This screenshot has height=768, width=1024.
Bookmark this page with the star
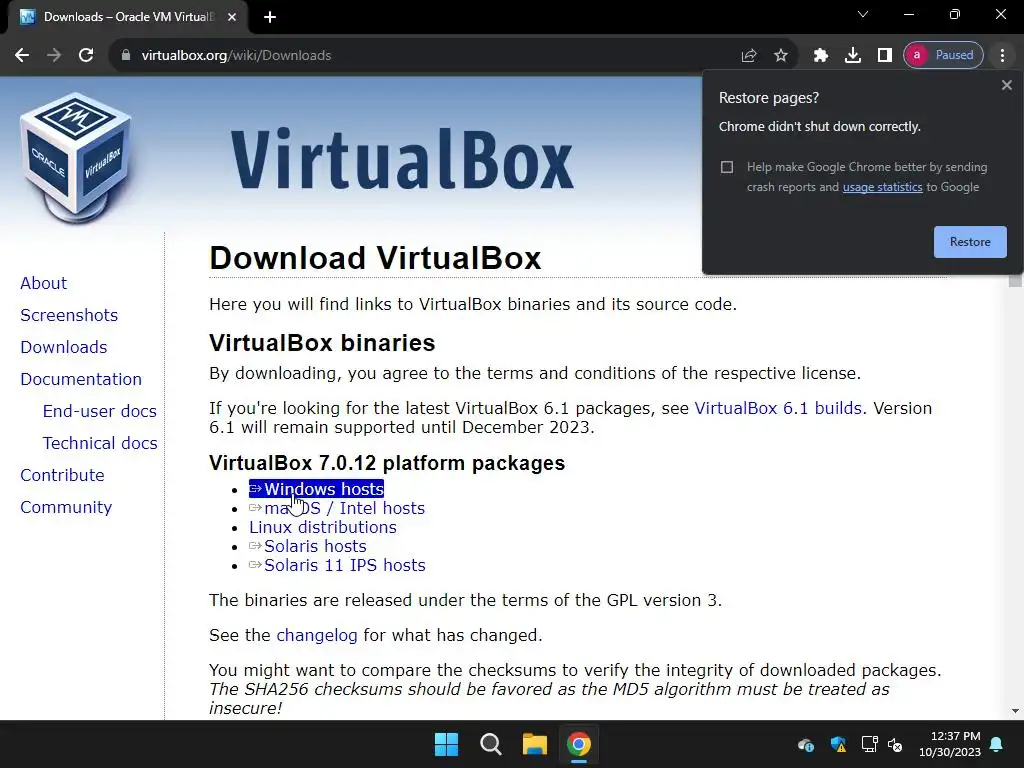coord(781,56)
